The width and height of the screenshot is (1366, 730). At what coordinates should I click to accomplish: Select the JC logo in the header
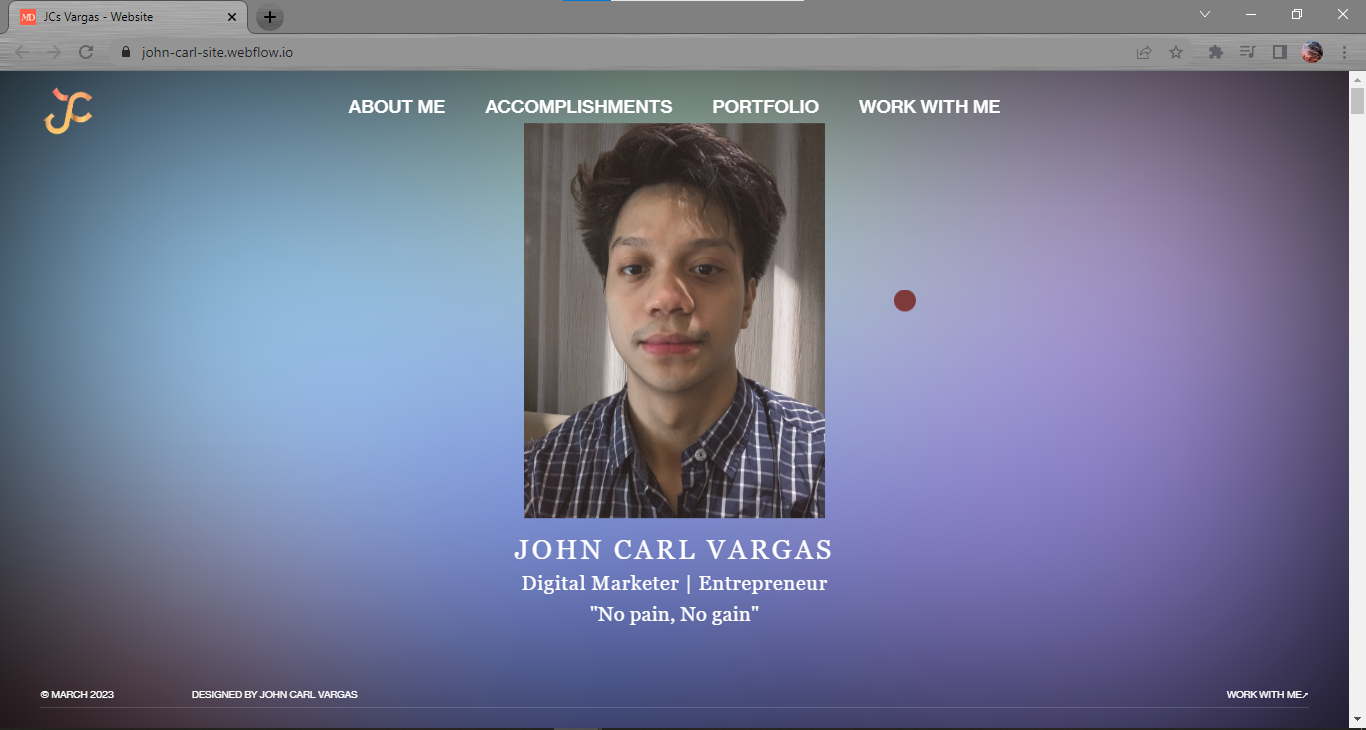(x=68, y=112)
